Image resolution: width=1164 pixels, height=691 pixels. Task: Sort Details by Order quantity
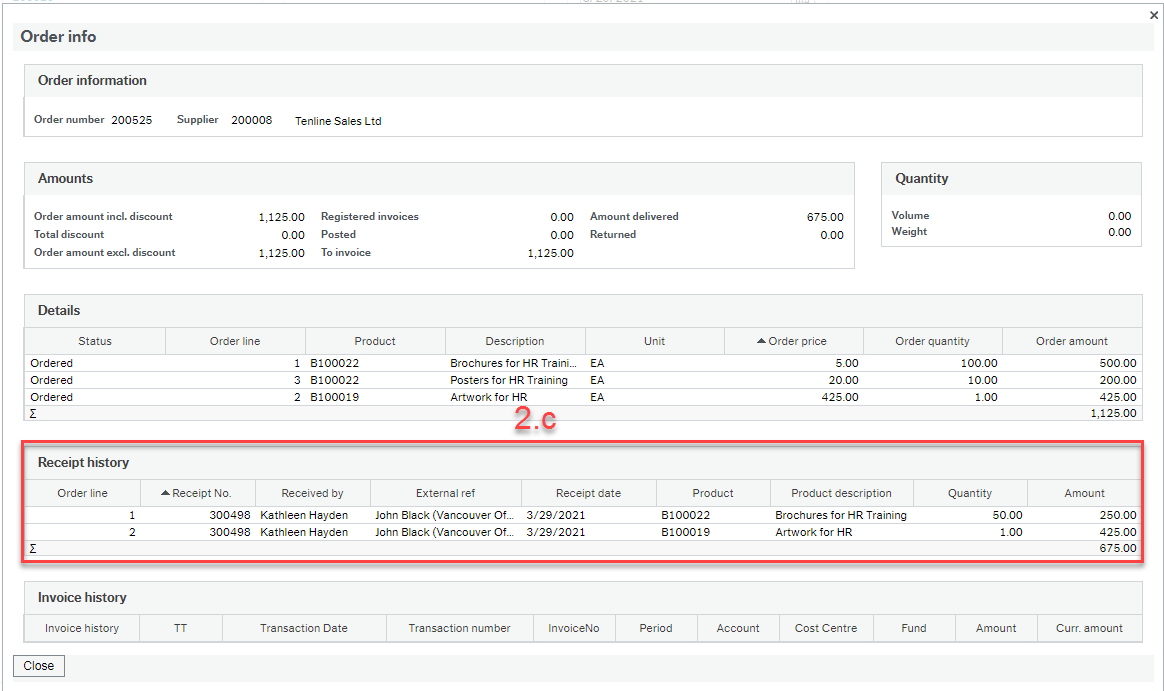932,340
